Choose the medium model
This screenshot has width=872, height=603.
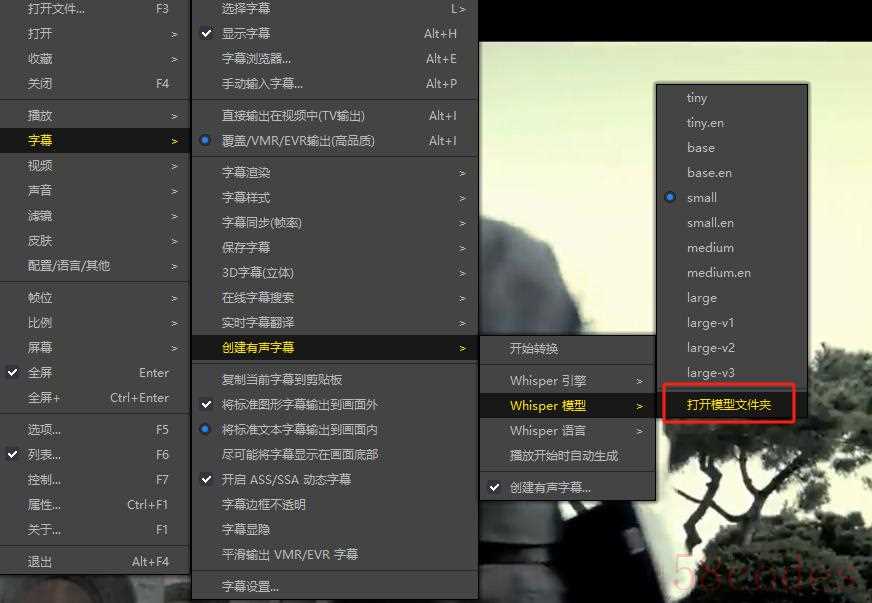[x=732, y=248]
